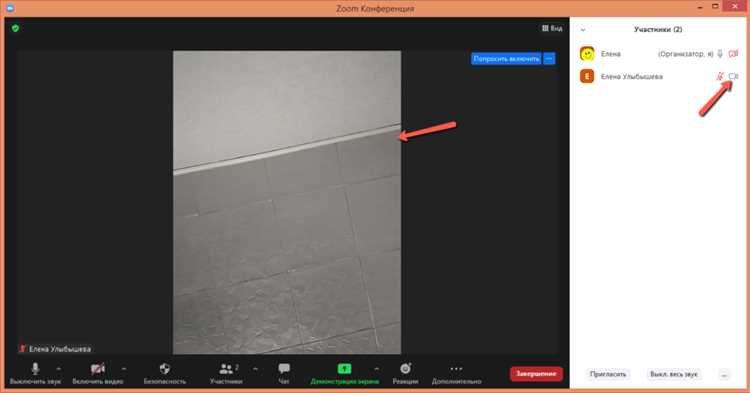
Task: Toggle Елена Улыбышева's camera icon in list
Action: click(x=733, y=76)
